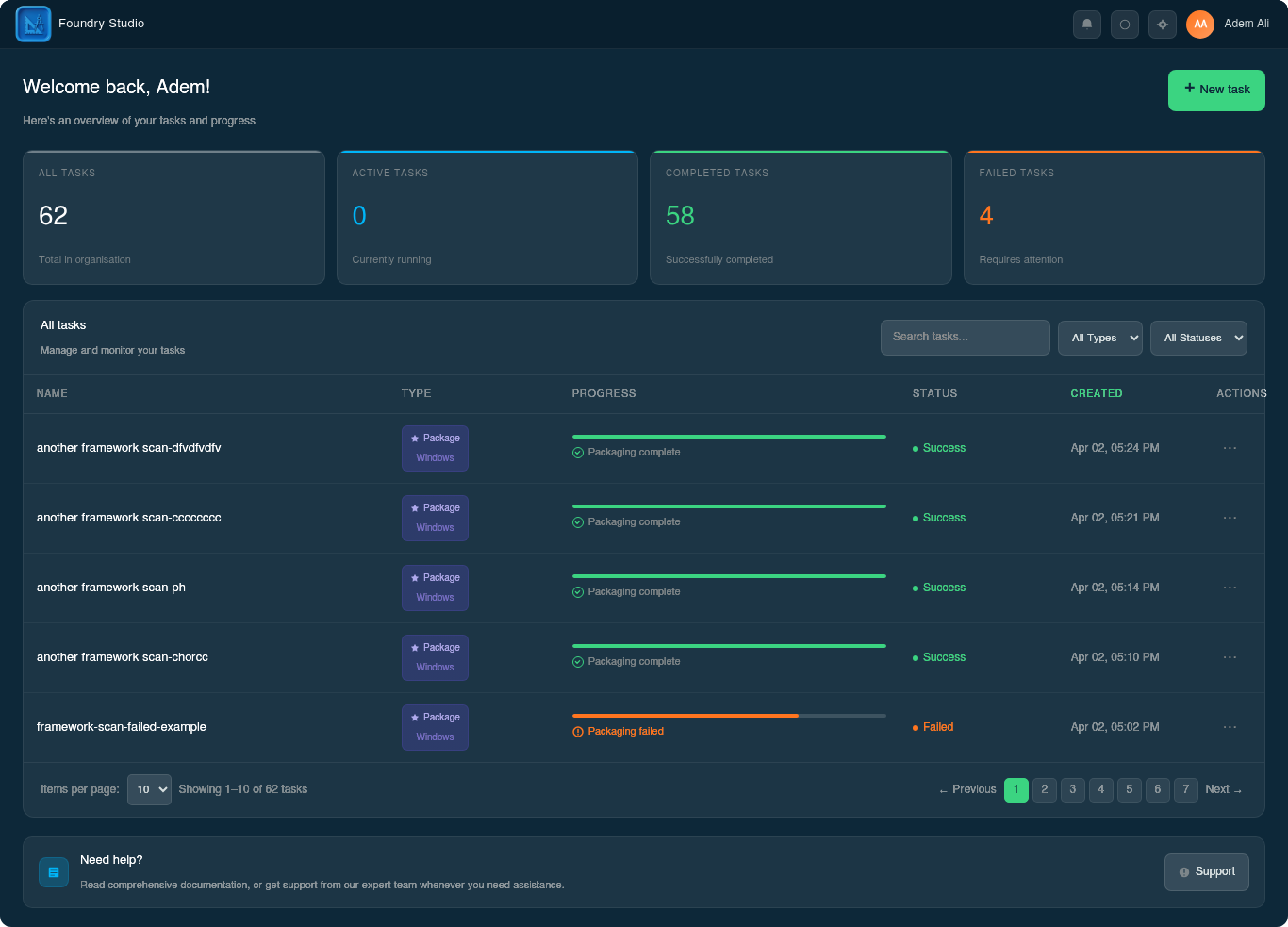Image resolution: width=1288 pixels, height=927 pixels.
Task: Sort tasks by the Status column header
Action: 934,394
